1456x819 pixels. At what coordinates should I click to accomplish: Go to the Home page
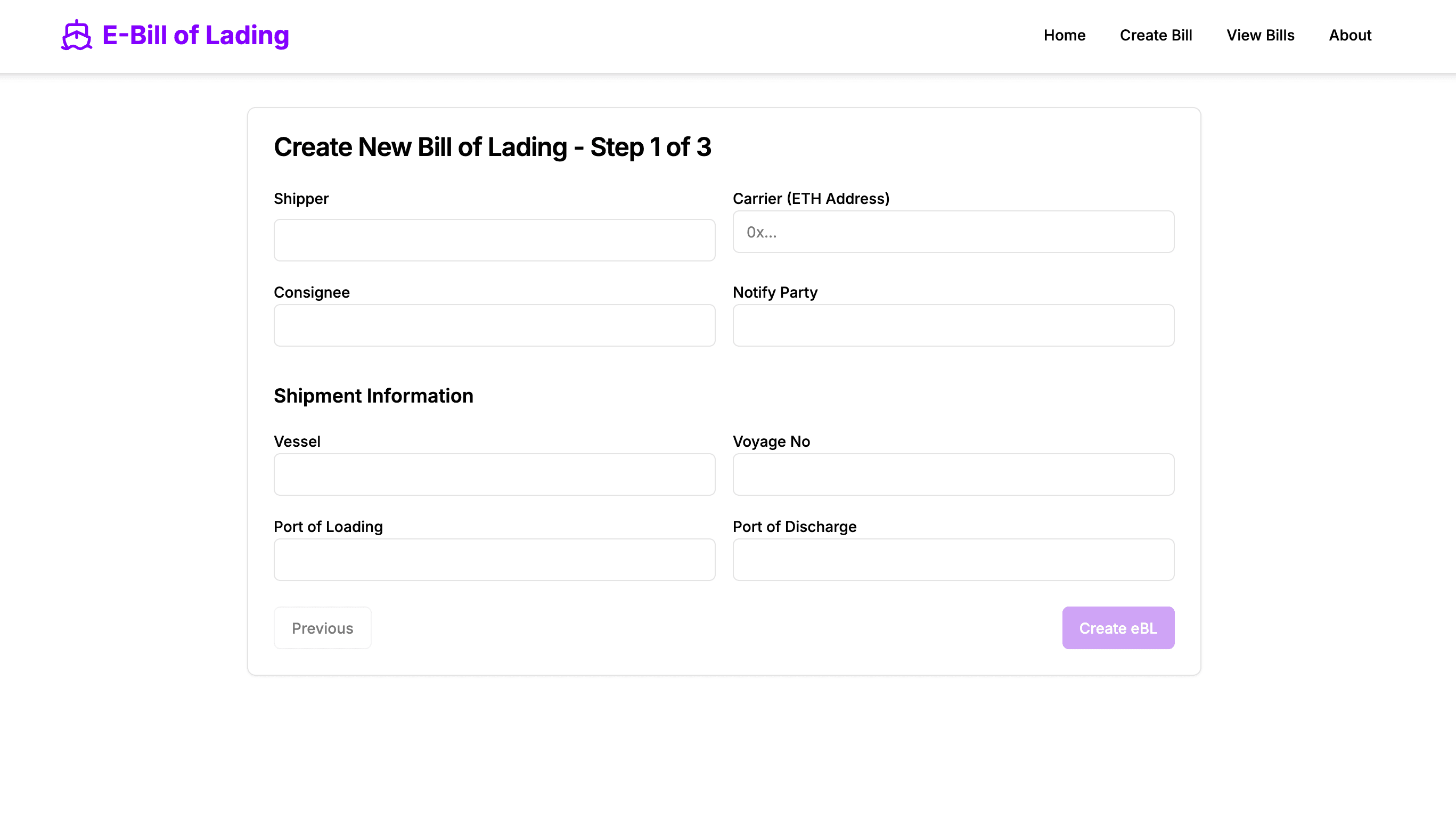click(x=1064, y=35)
